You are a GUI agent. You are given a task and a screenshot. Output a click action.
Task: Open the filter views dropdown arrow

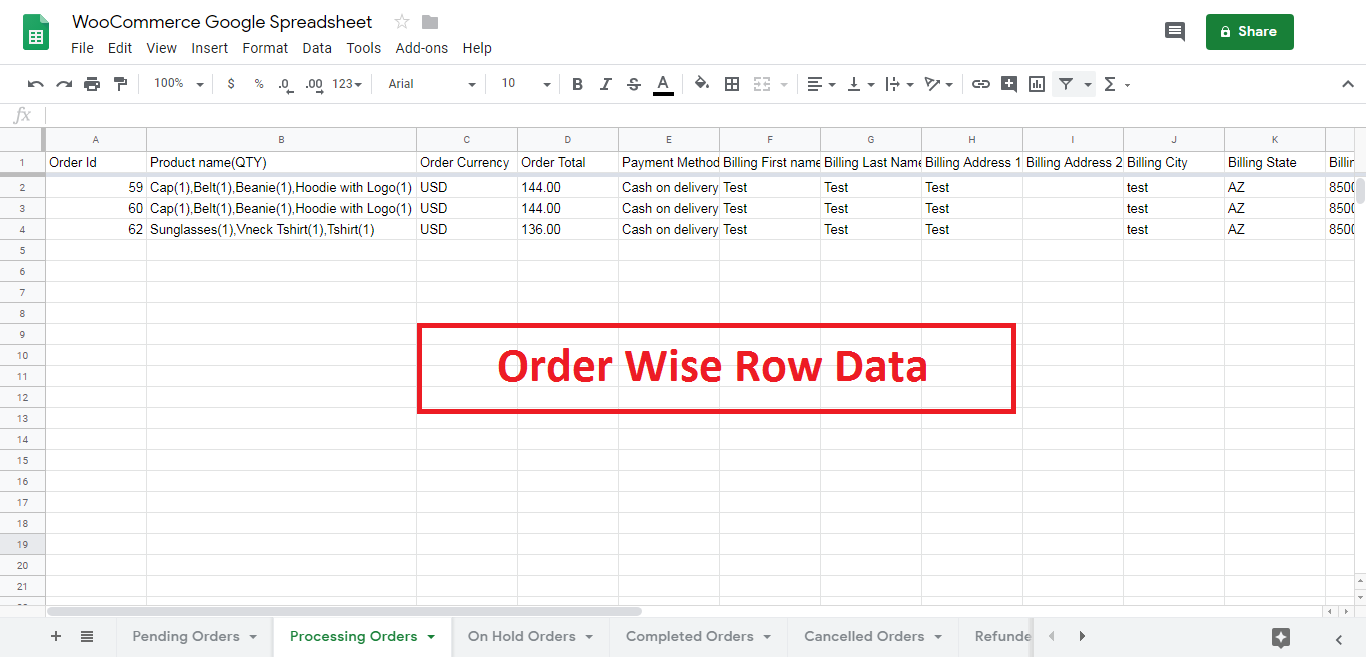click(x=1088, y=85)
